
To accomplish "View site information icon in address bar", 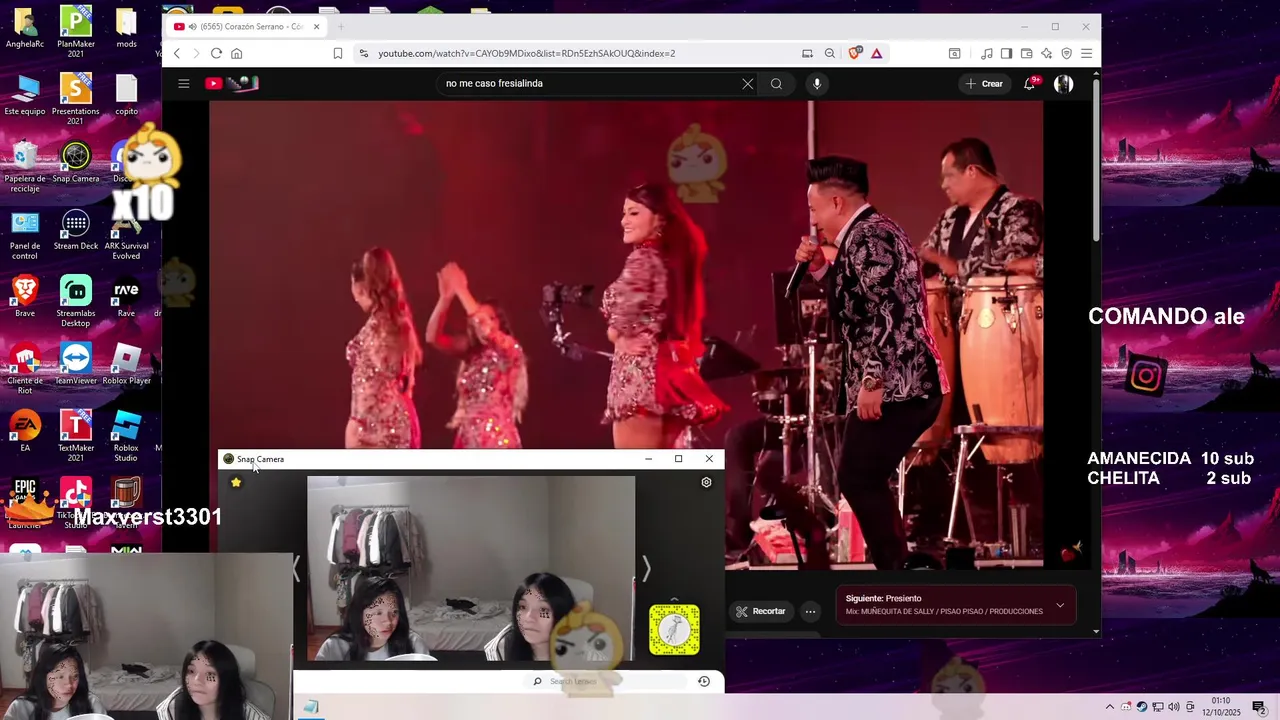I will (363, 54).
